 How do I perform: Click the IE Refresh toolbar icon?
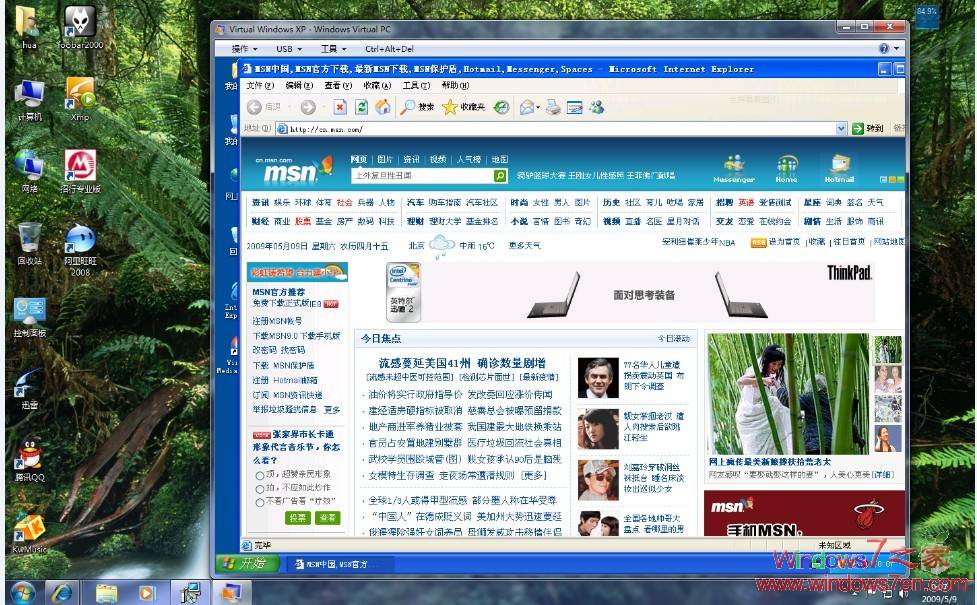361,107
